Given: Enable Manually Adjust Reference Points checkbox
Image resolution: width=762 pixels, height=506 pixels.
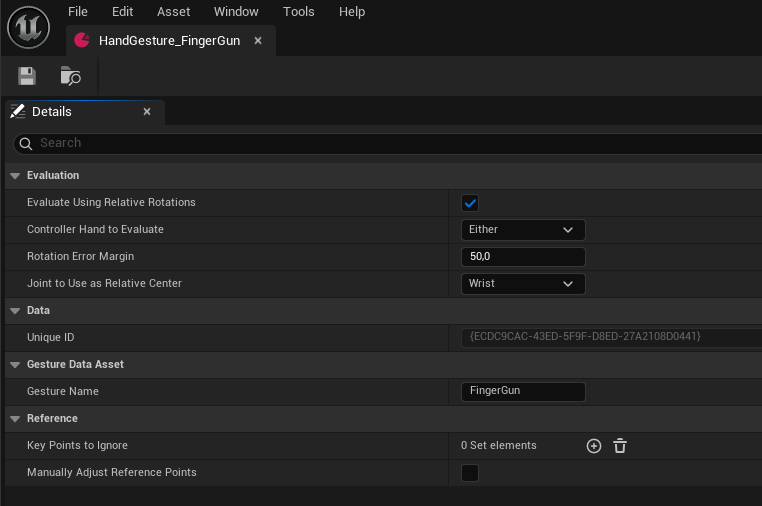Looking at the screenshot, I should click(470, 473).
